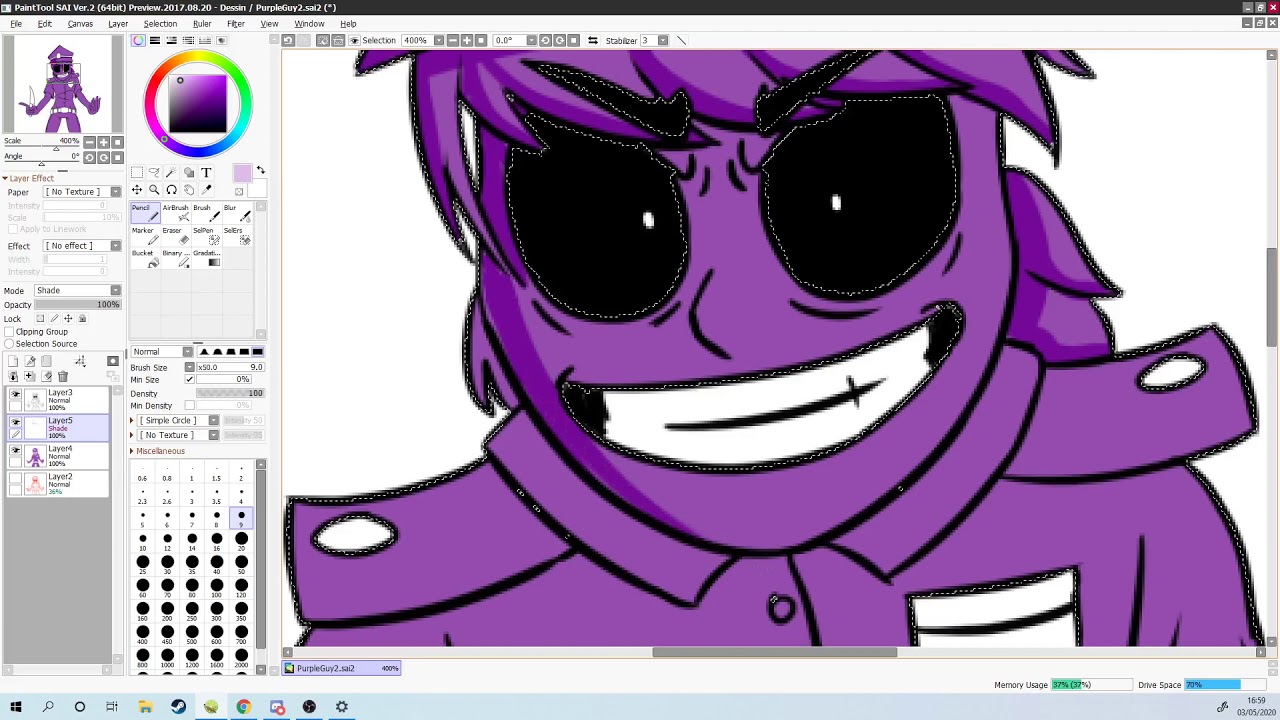
Task: Select the Blur tool
Action: (236, 213)
